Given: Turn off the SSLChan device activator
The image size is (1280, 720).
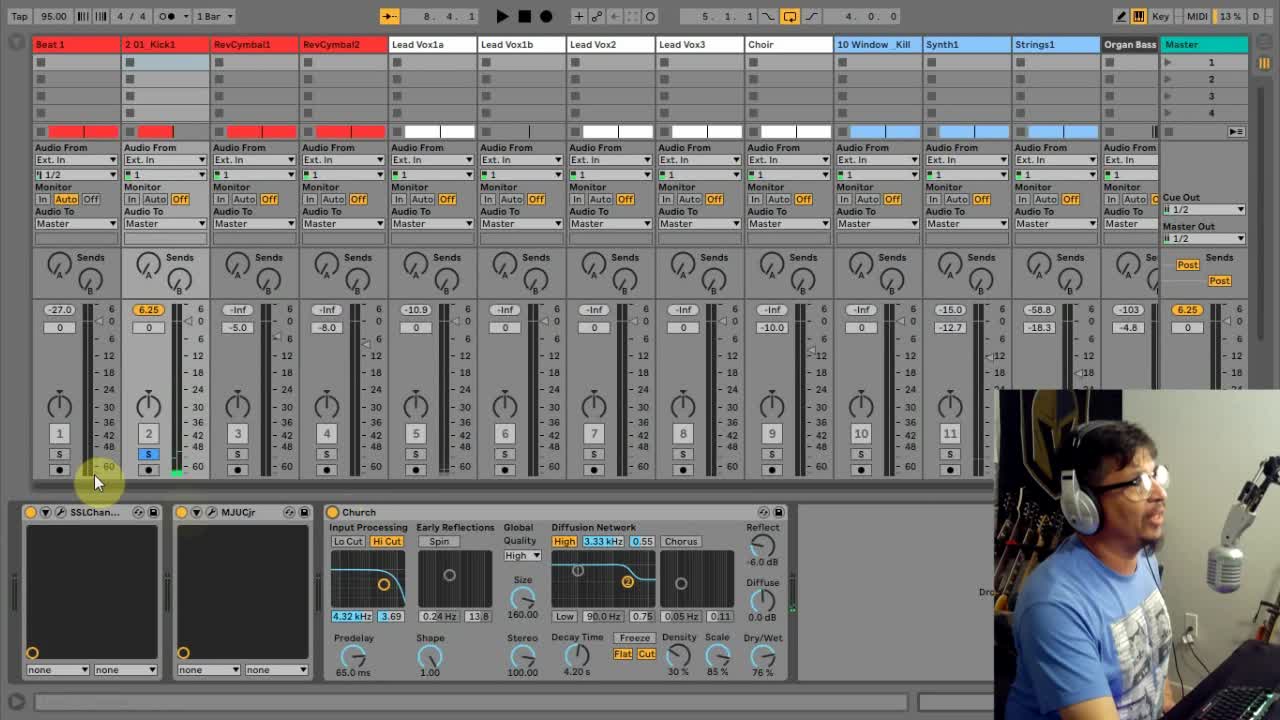Looking at the screenshot, I should click(31, 512).
